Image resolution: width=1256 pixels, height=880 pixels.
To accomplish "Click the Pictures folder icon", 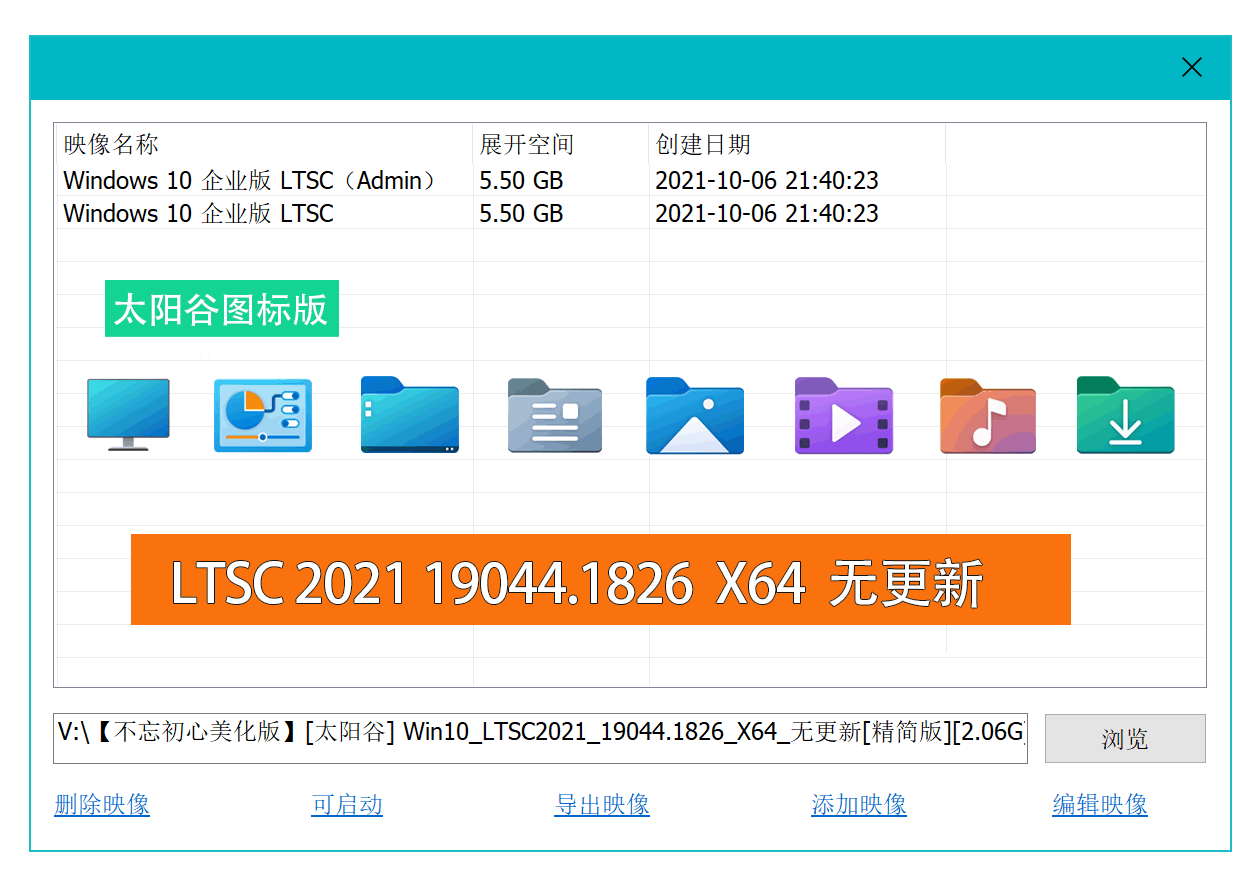I will coord(695,415).
